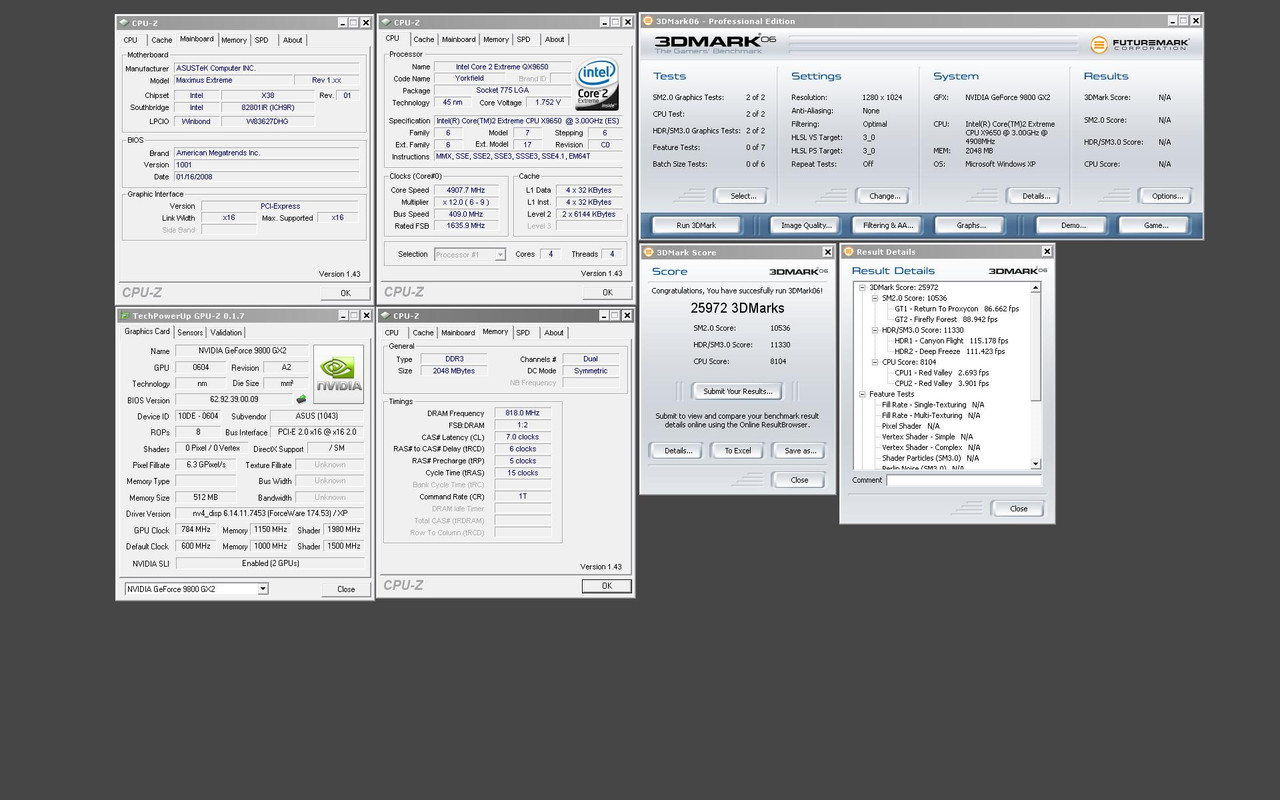Click the 3DMark Score window title icon
Viewport: 1280px width, 800px height.
[x=648, y=252]
